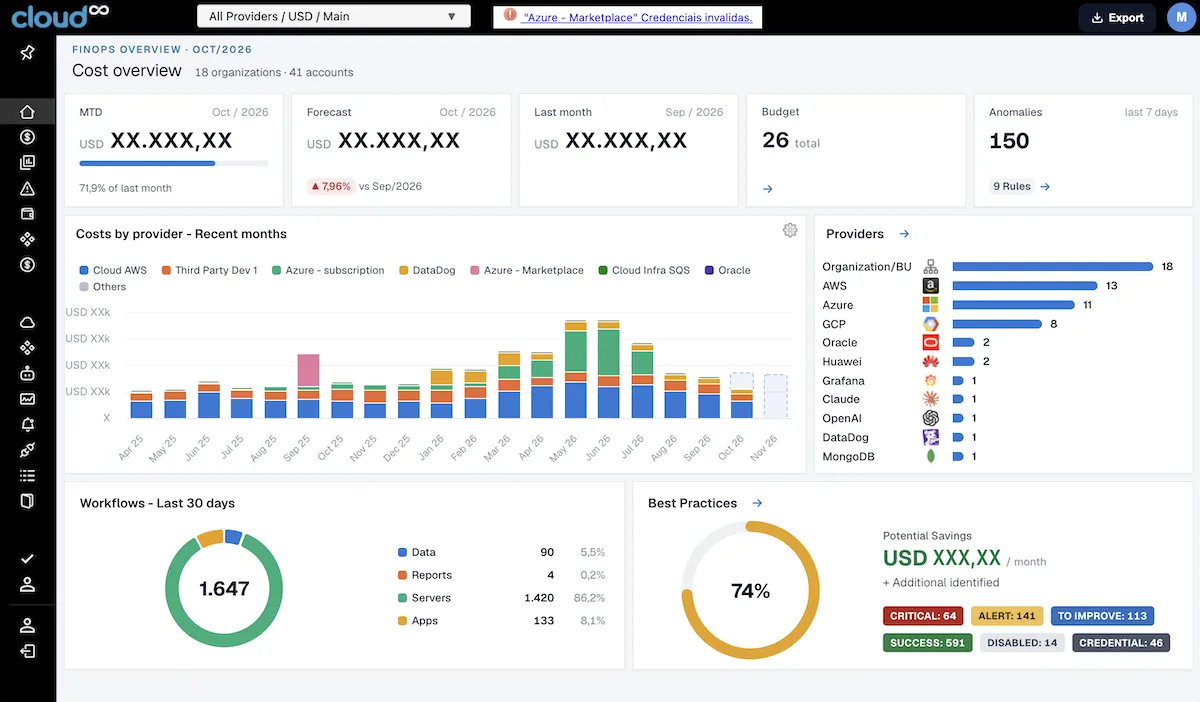1200x702 pixels.
Task: Open the plug connector sidebar icon
Action: point(28,450)
